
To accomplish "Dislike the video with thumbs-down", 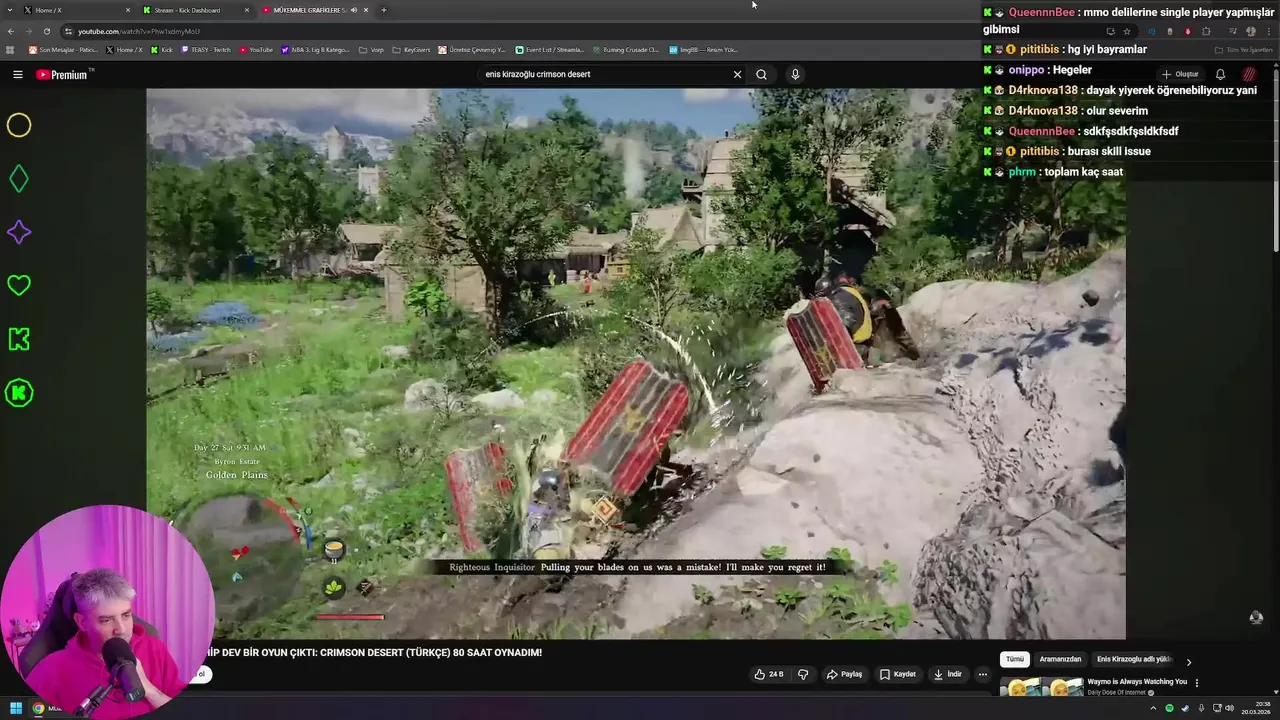I will tap(803, 674).
